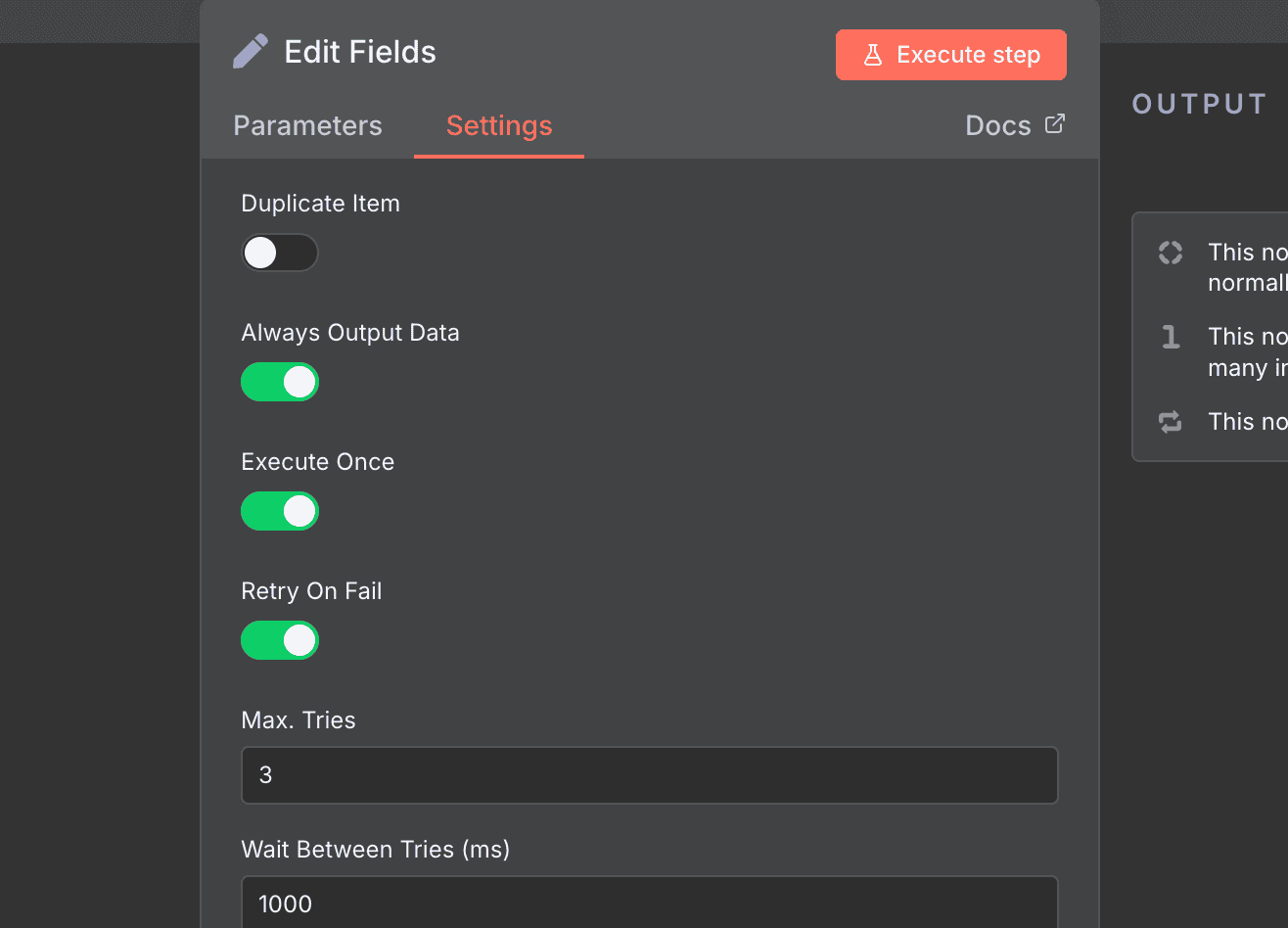
Task: Turn off the Execute Once switch
Action: point(280,511)
